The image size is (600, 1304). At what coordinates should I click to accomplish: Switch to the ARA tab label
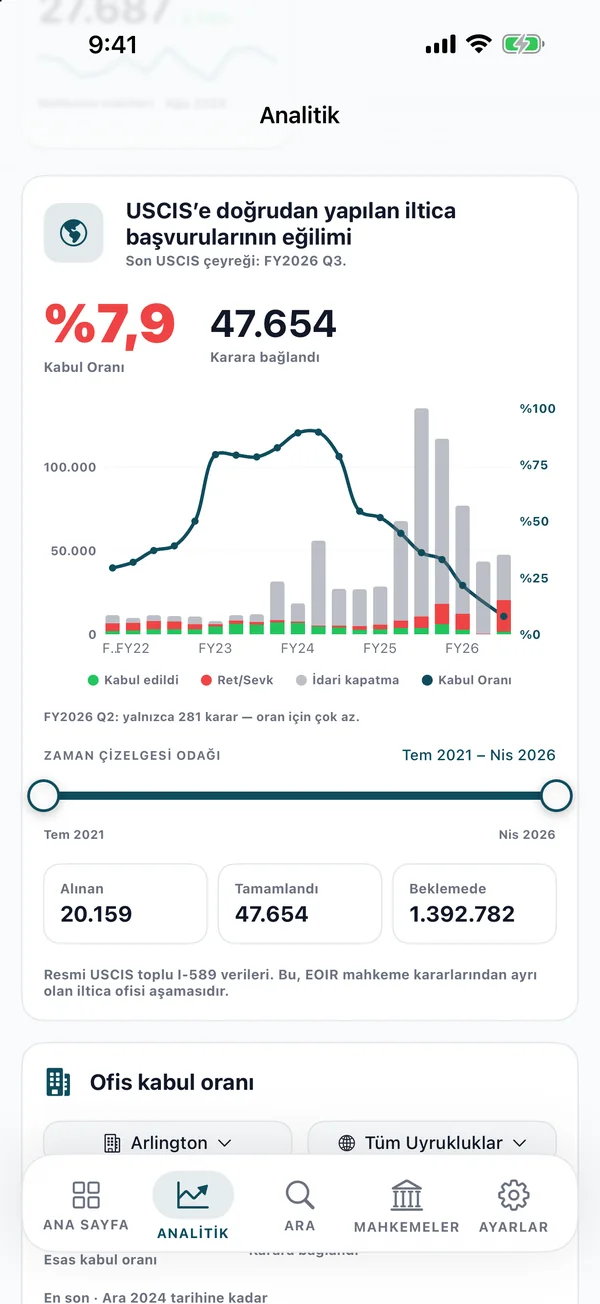[299, 1226]
